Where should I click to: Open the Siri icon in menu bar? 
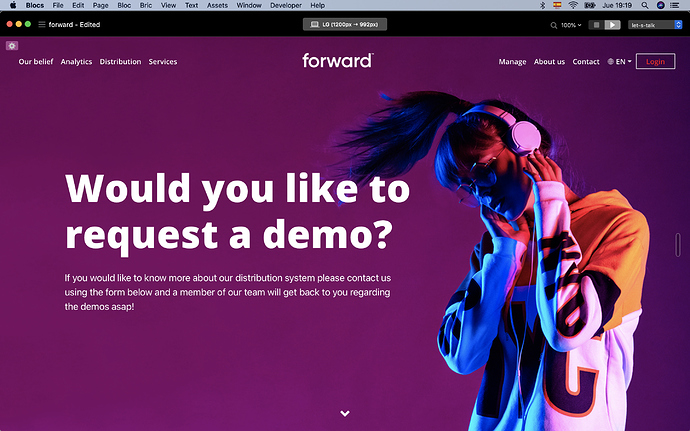(660, 5)
